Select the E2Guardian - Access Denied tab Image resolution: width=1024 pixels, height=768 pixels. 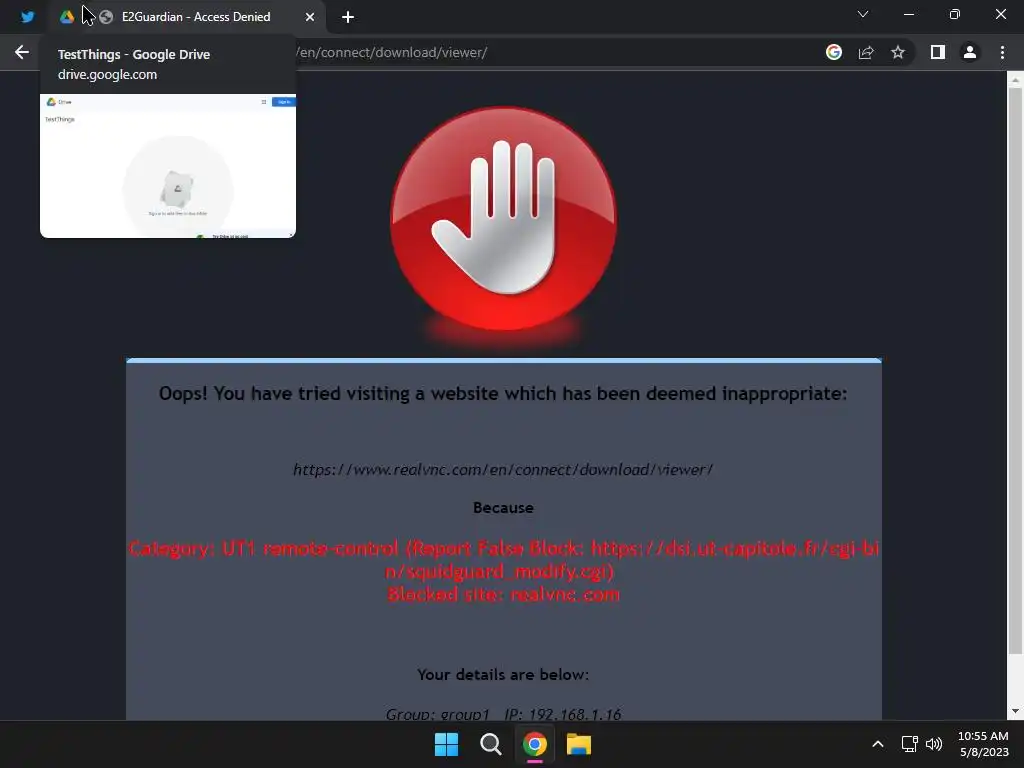coord(196,17)
